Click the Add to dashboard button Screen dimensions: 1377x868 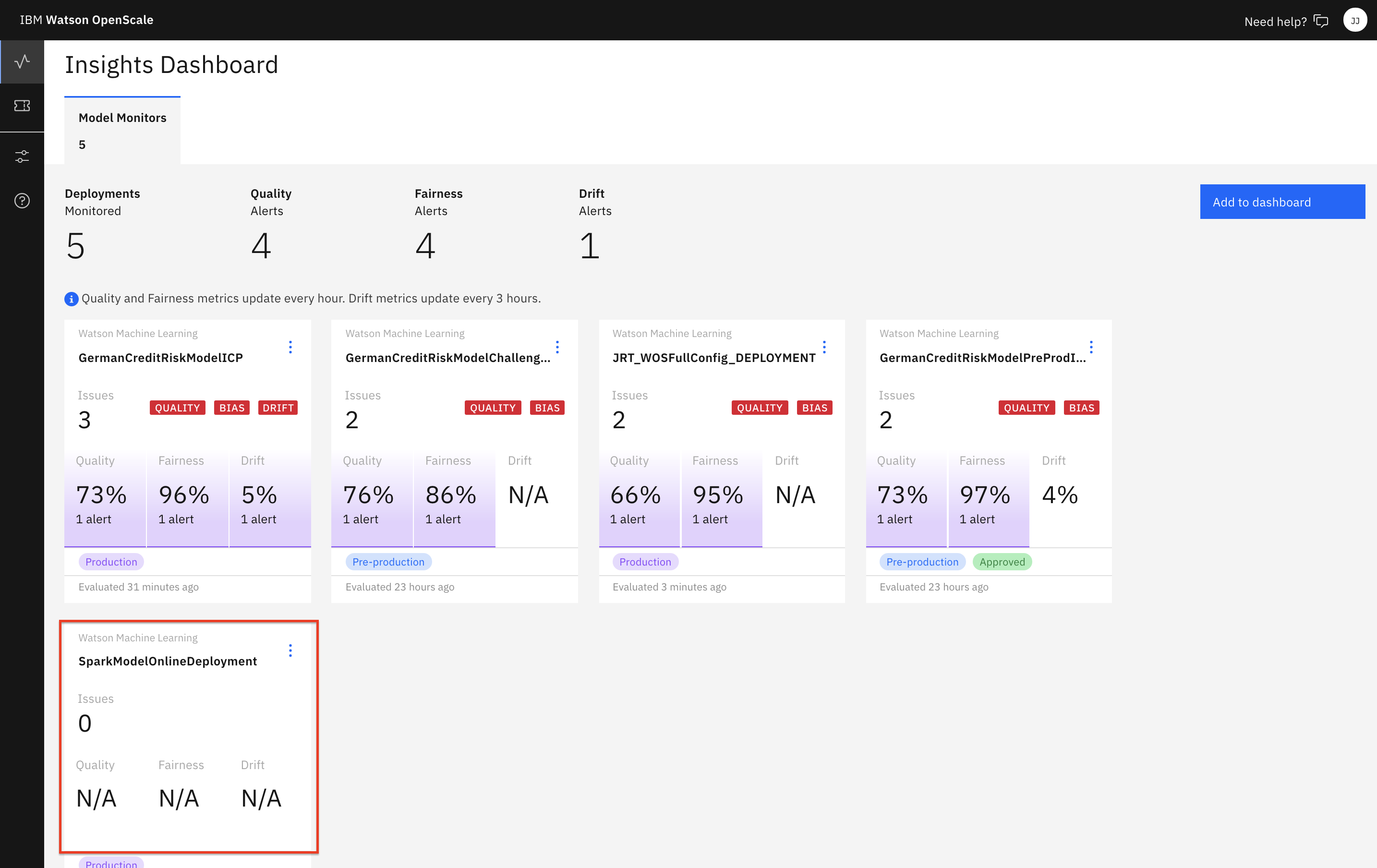[1282, 201]
